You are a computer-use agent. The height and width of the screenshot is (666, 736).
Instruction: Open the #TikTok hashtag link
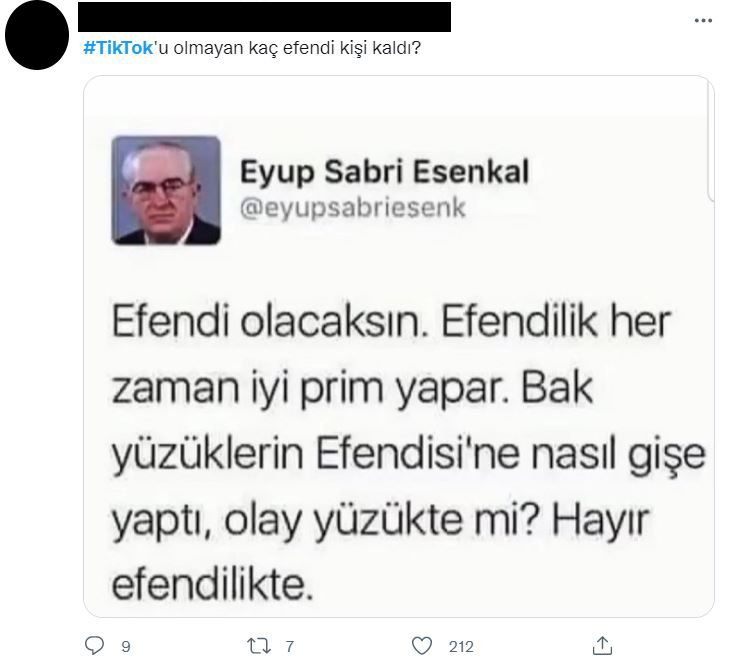(x=118, y=48)
